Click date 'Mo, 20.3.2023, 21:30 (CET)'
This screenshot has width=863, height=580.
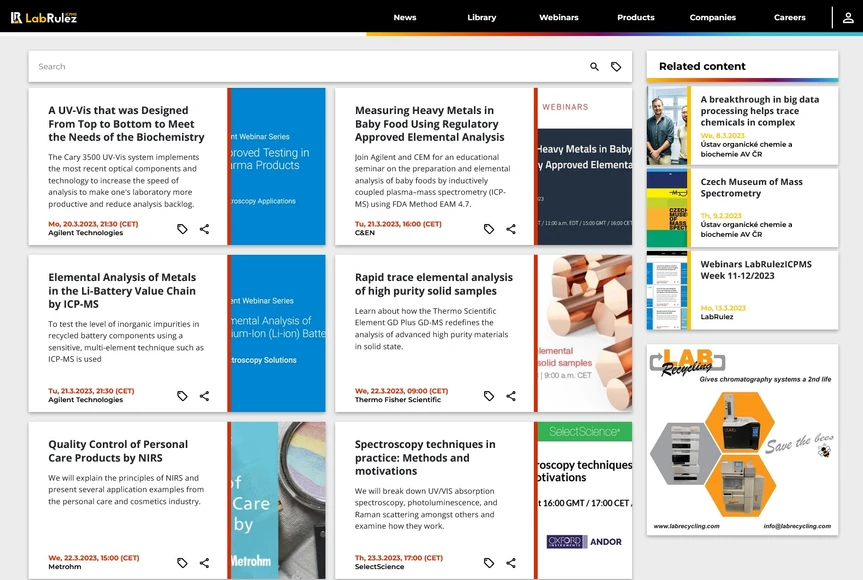pos(93,224)
